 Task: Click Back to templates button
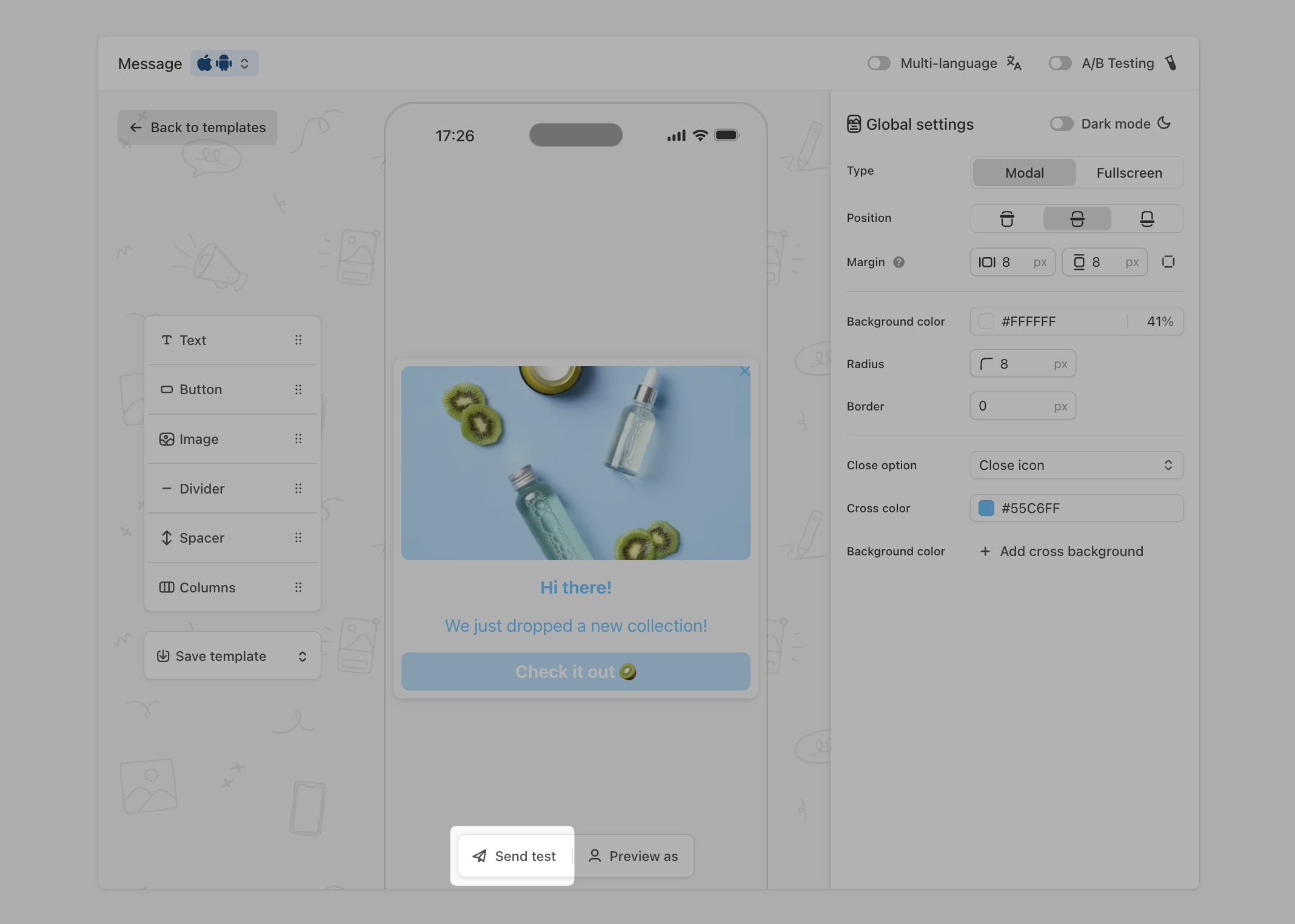198,127
